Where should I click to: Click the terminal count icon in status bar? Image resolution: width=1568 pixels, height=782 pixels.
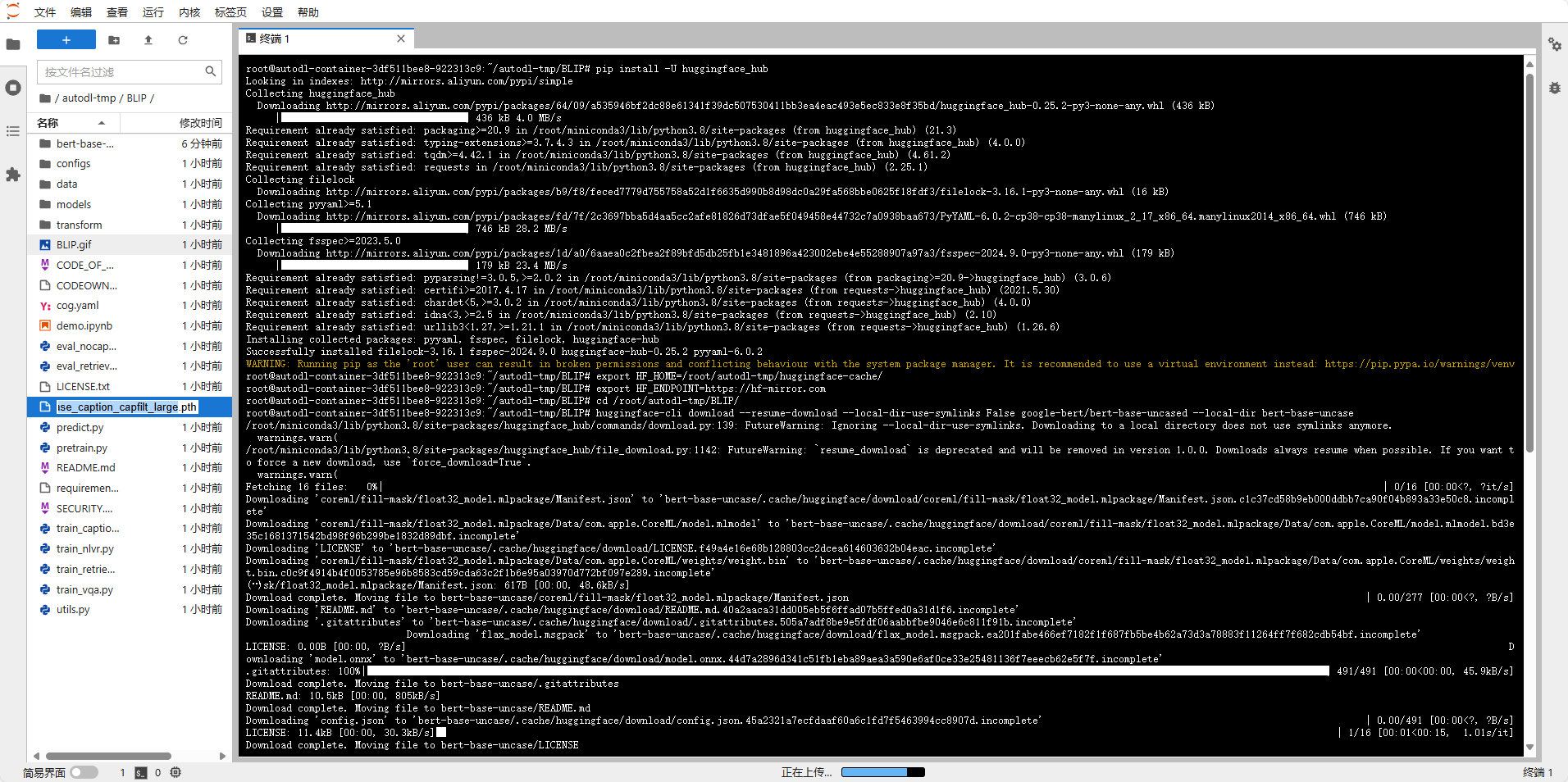click(141, 772)
